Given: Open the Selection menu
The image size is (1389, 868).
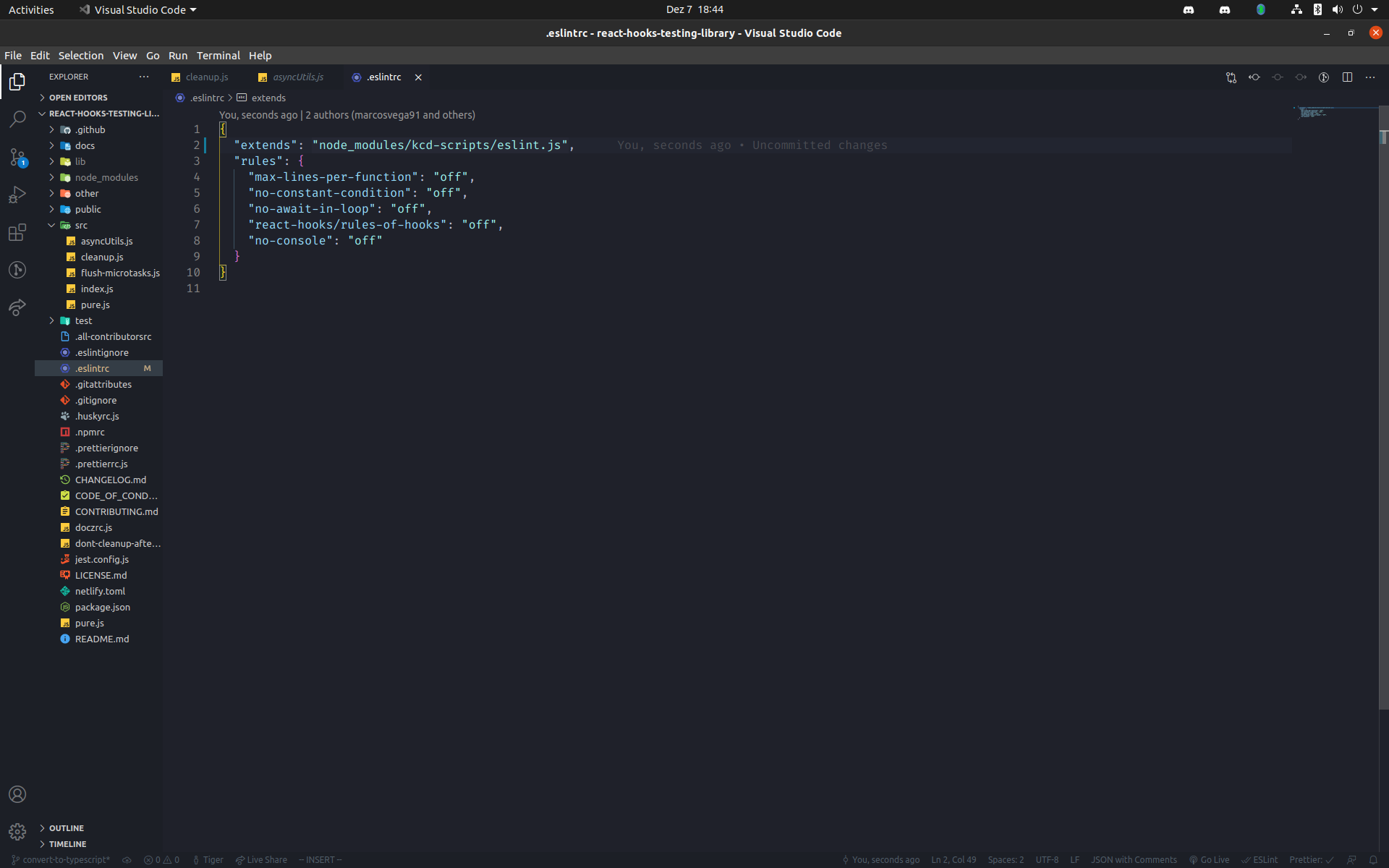Looking at the screenshot, I should (x=81, y=56).
